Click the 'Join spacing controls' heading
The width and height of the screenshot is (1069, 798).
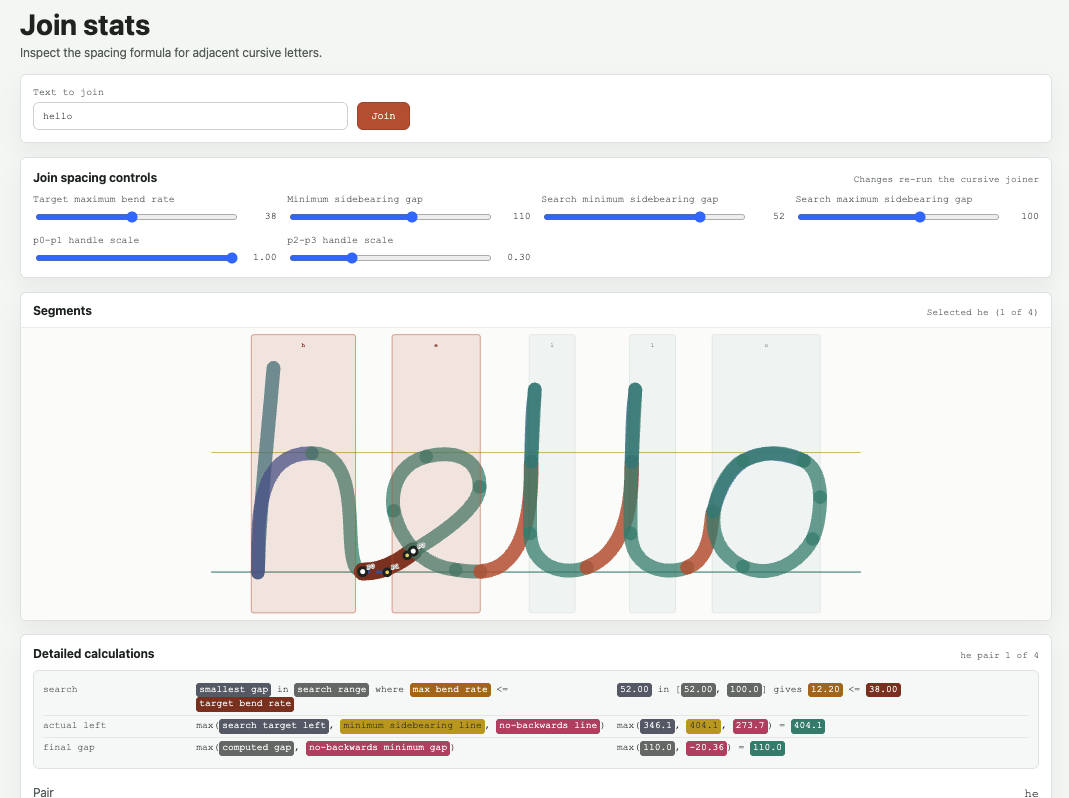pyautogui.click(x=95, y=177)
